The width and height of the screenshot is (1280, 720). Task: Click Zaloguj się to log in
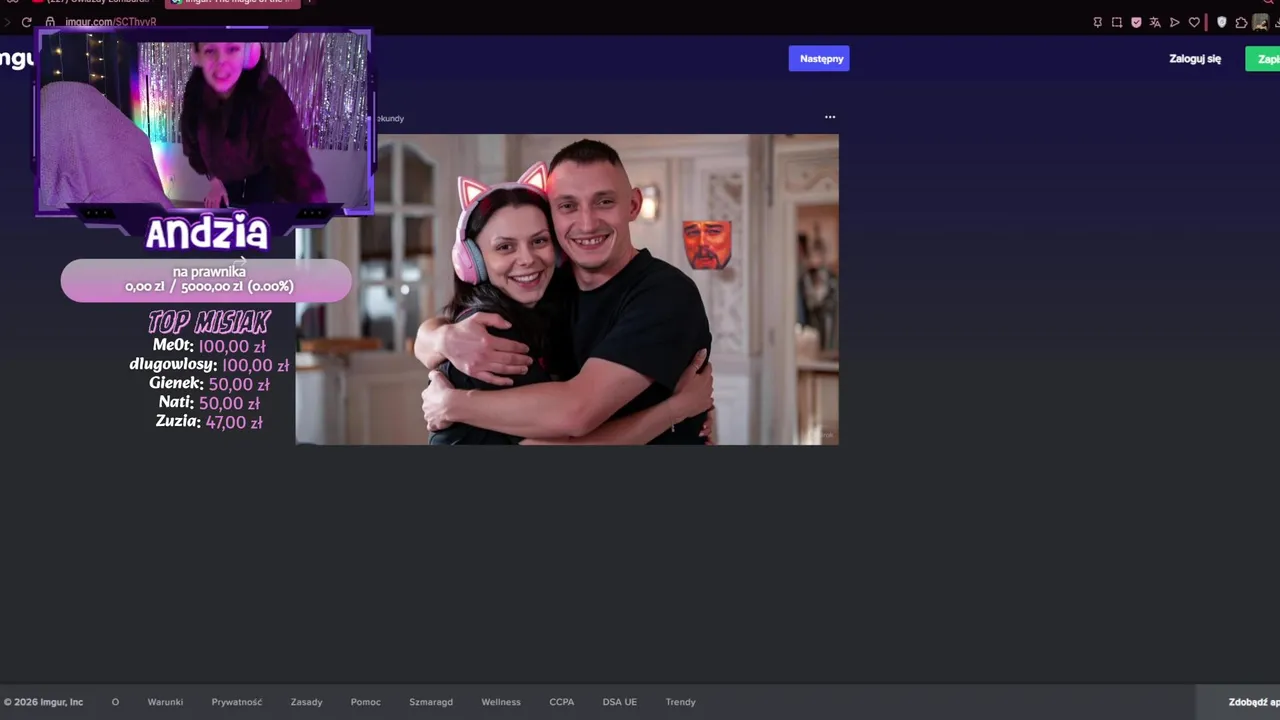pos(1195,59)
